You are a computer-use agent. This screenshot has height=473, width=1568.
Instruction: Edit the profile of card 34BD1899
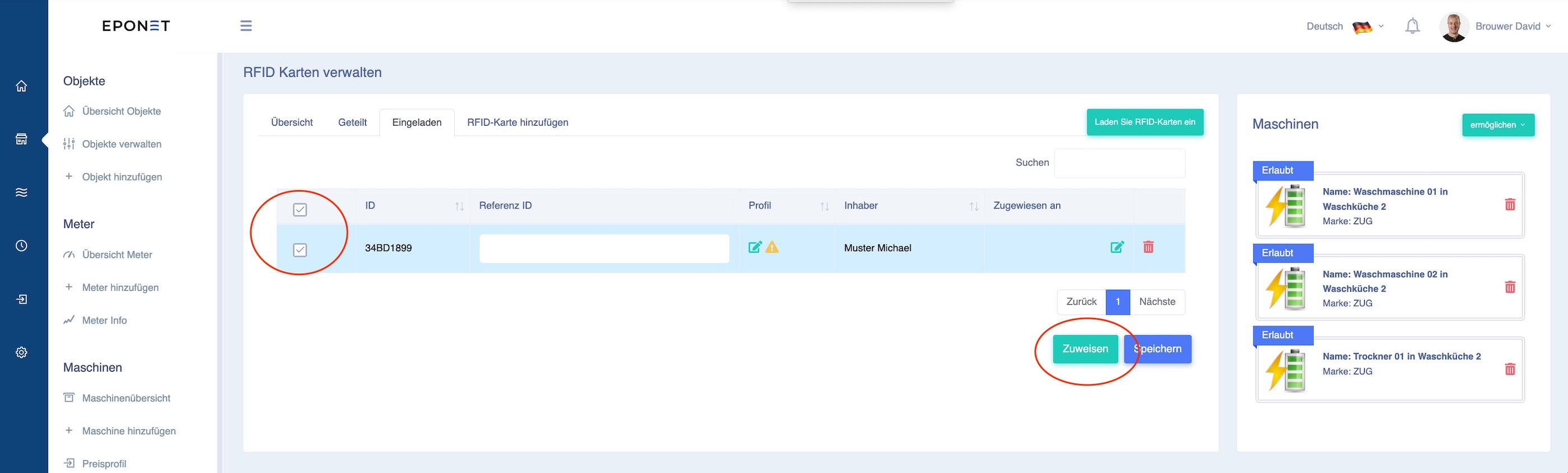point(755,247)
